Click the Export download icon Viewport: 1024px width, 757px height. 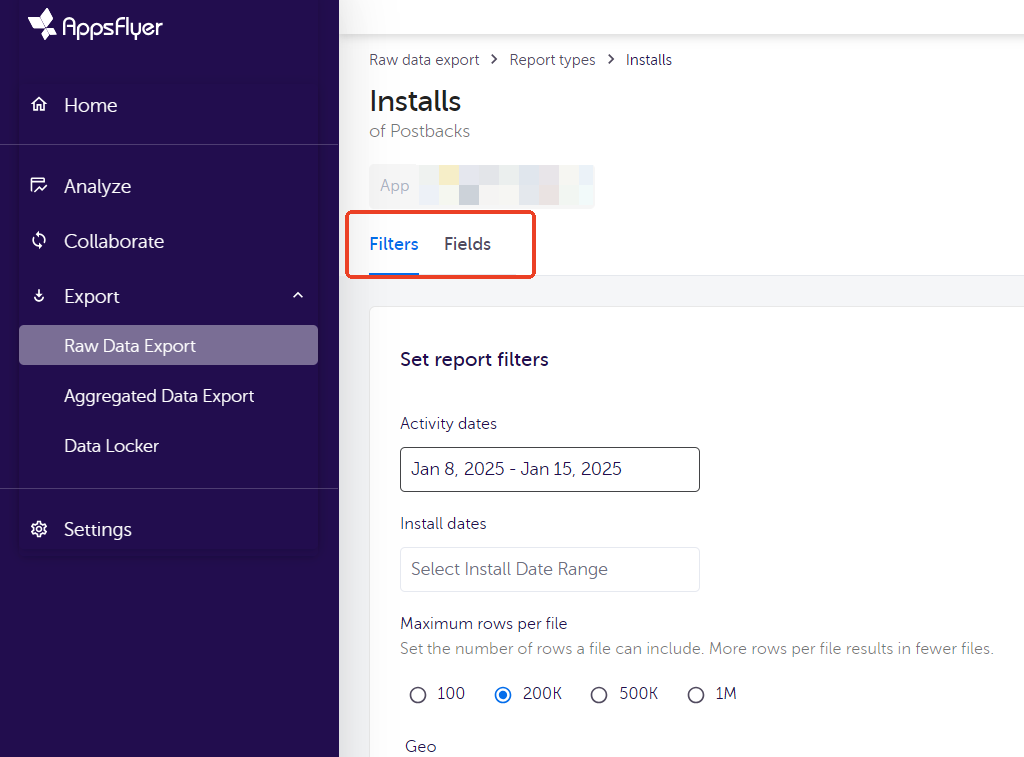(x=39, y=296)
